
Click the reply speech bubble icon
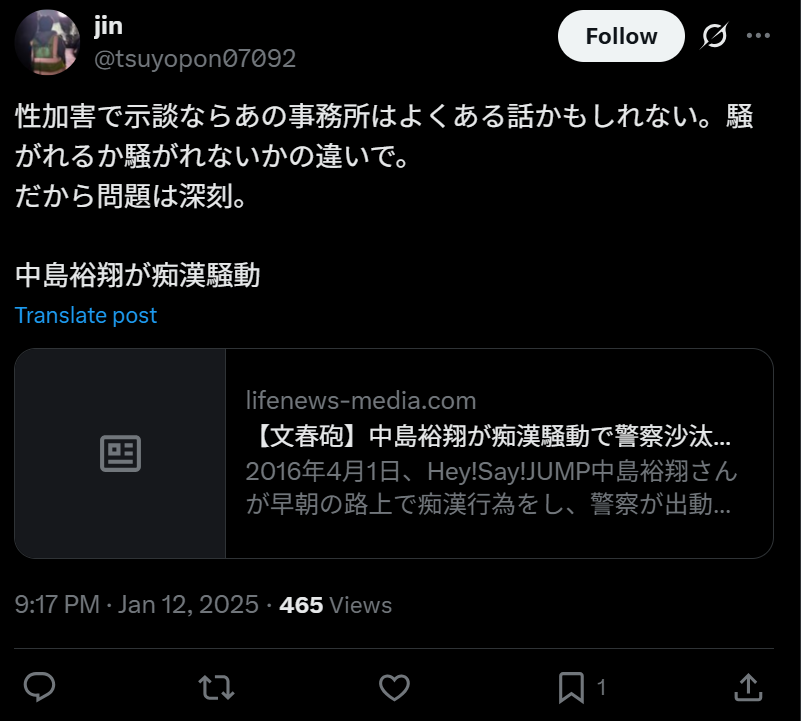click(39, 687)
